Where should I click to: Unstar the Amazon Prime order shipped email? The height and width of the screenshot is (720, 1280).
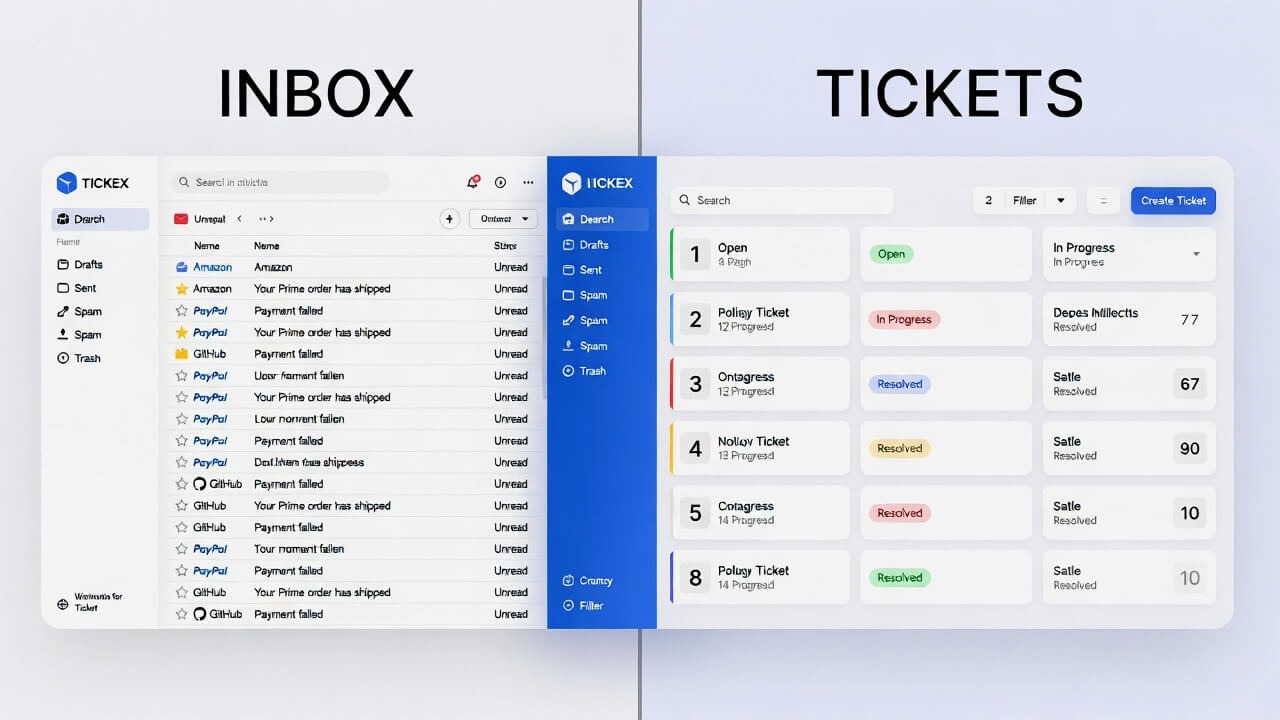pyautogui.click(x=181, y=289)
